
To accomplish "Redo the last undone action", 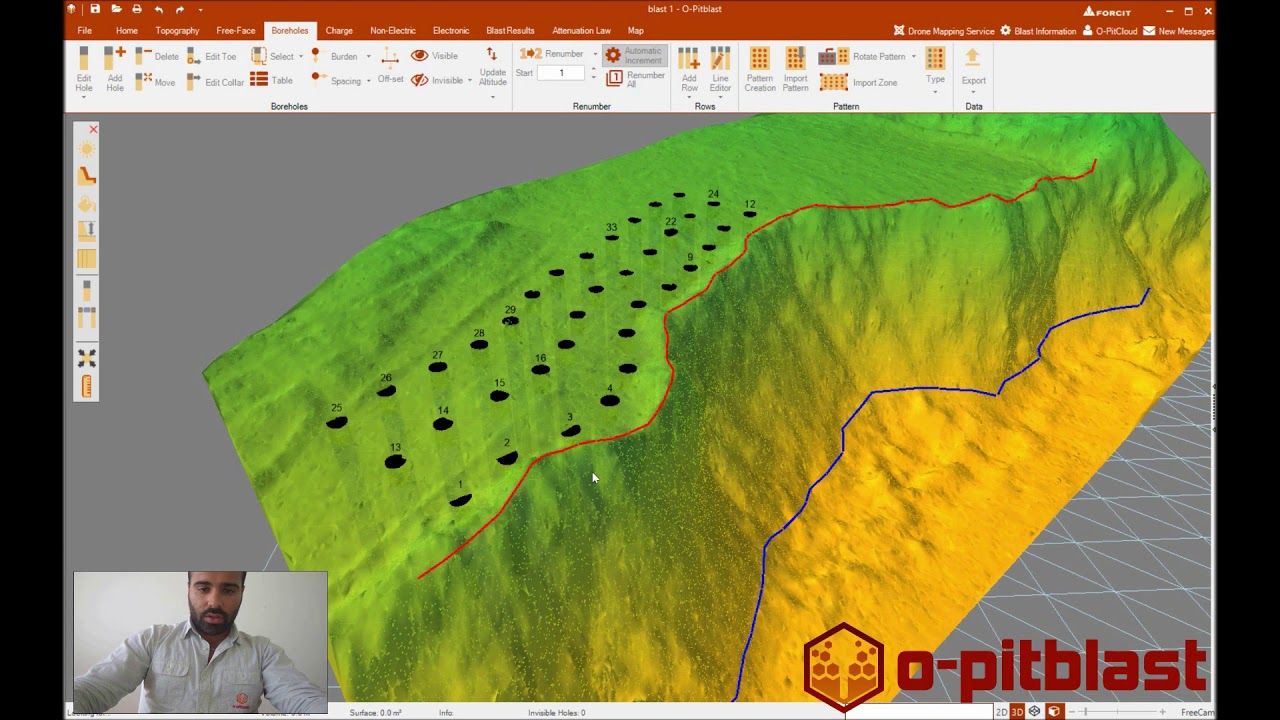I will coord(180,9).
